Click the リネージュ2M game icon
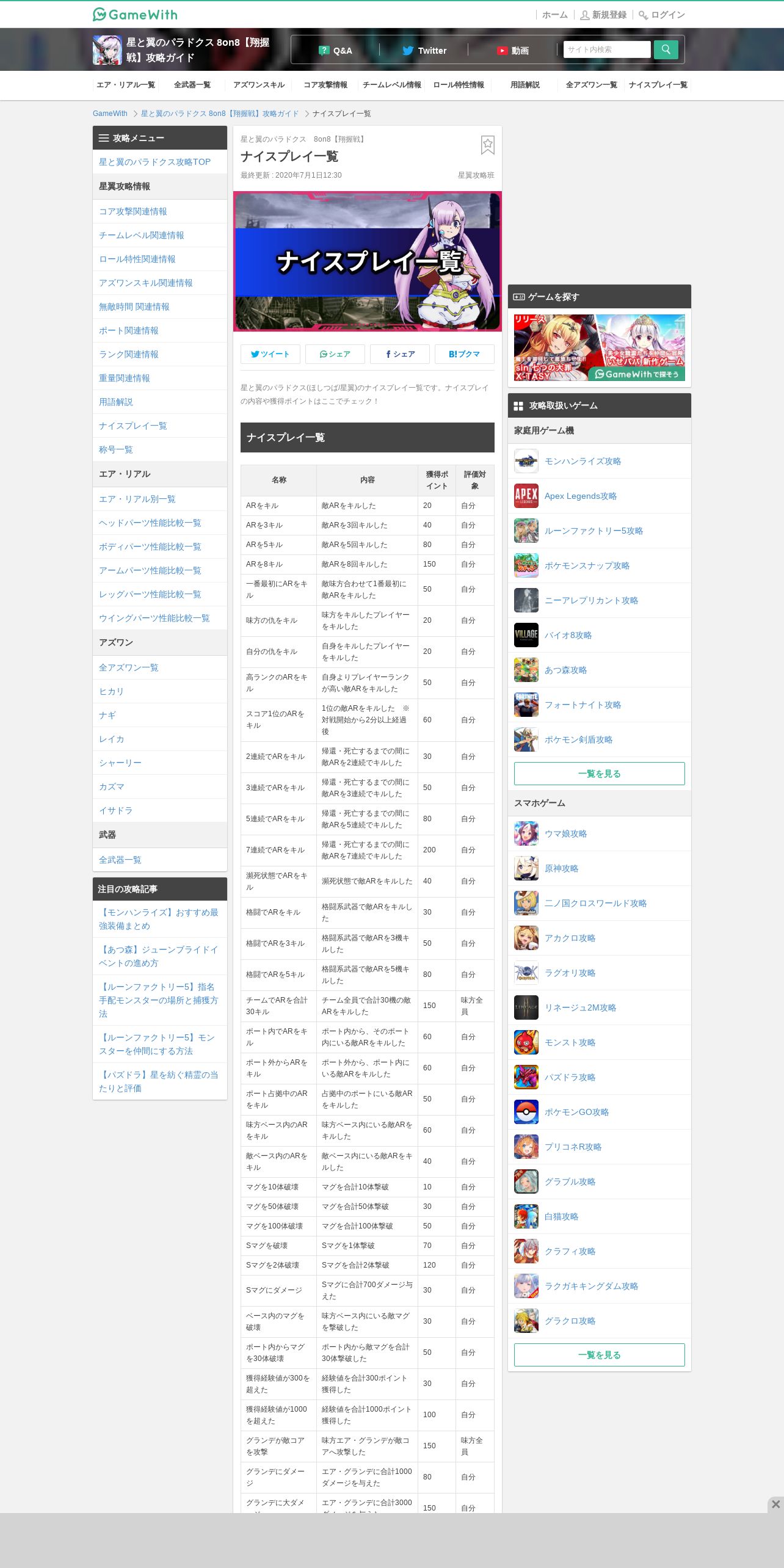 (526, 1008)
